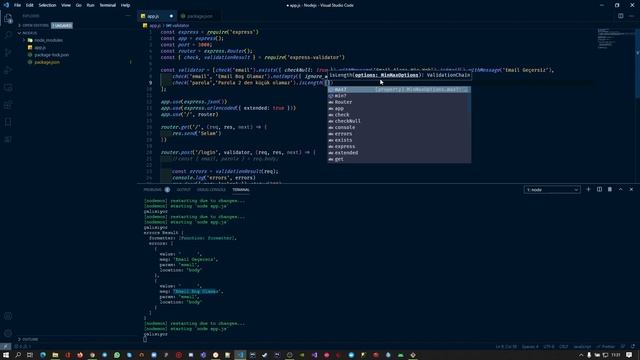Open the Help menu
640x360 pixels.
coord(125,5)
